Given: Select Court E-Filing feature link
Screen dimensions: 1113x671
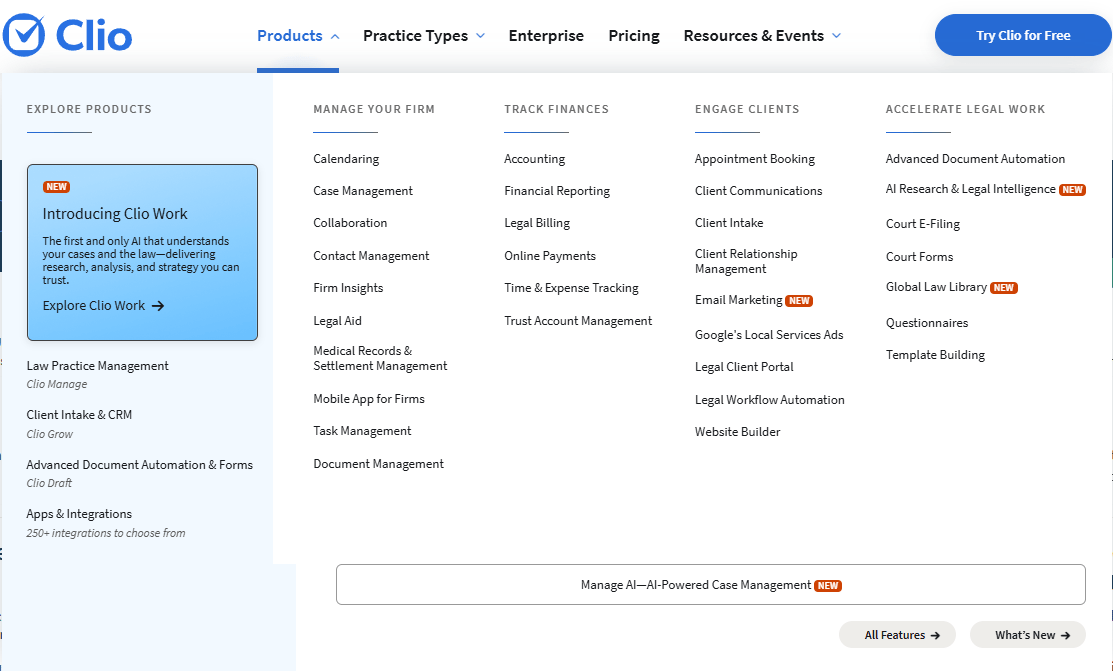Looking at the screenshot, I should click(x=923, y=224).
